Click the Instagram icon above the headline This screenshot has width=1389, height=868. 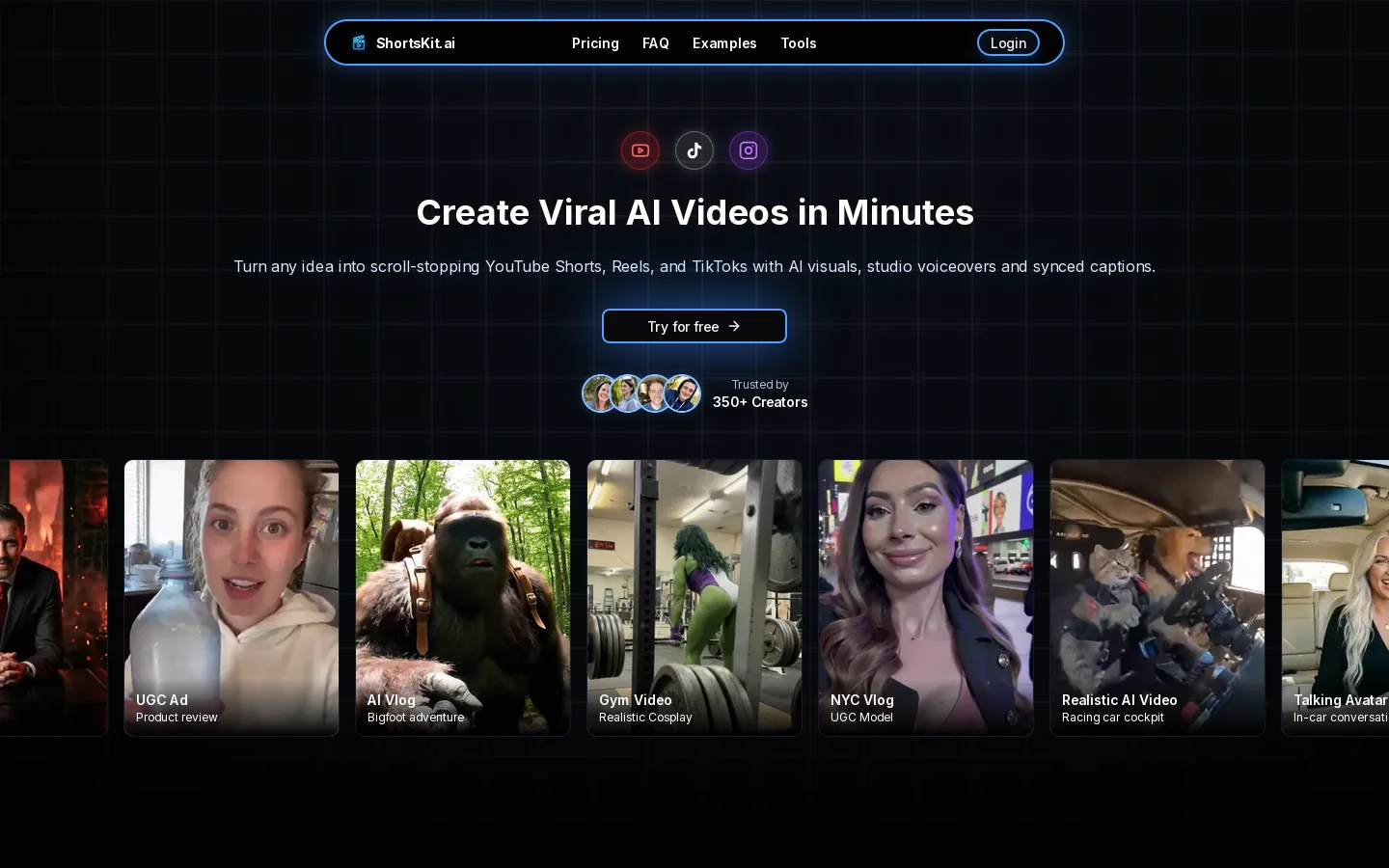tap(749, 150)
